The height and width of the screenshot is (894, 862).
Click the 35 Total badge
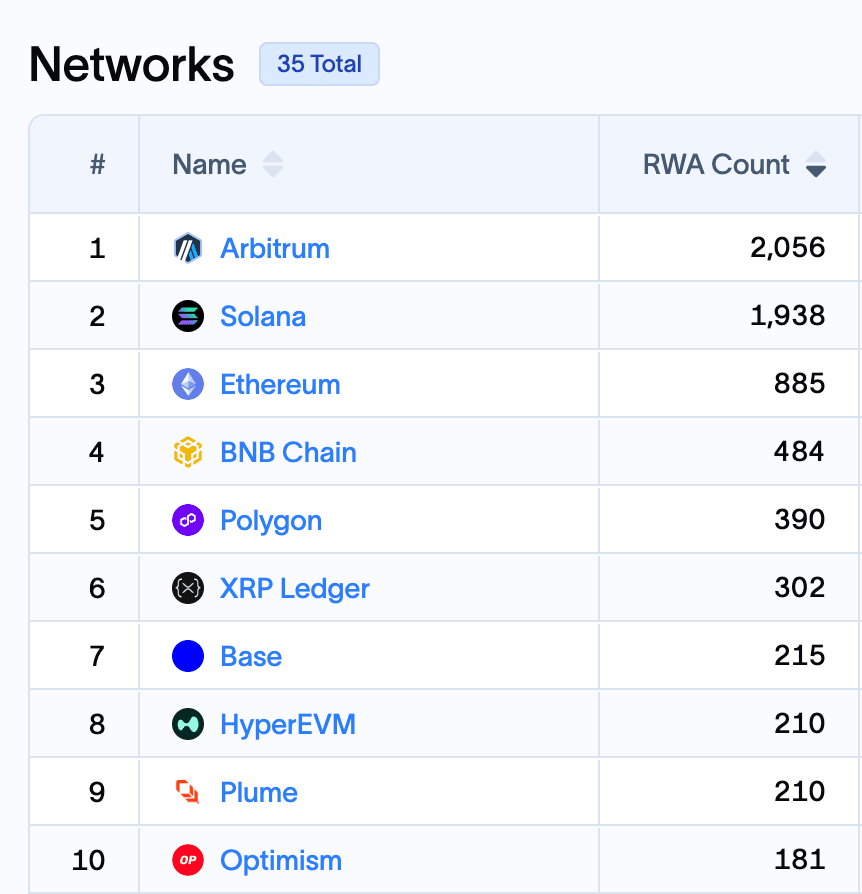pos(319,64)
